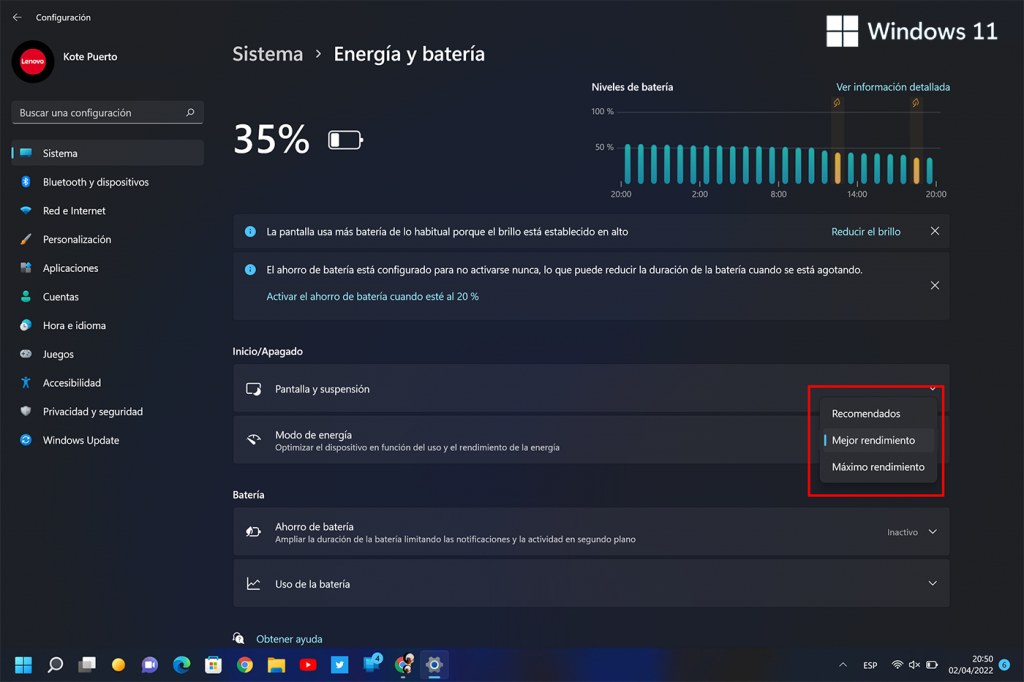
Task: Open the Kote Puerto account avatar
Action: (x=33, y=61)
